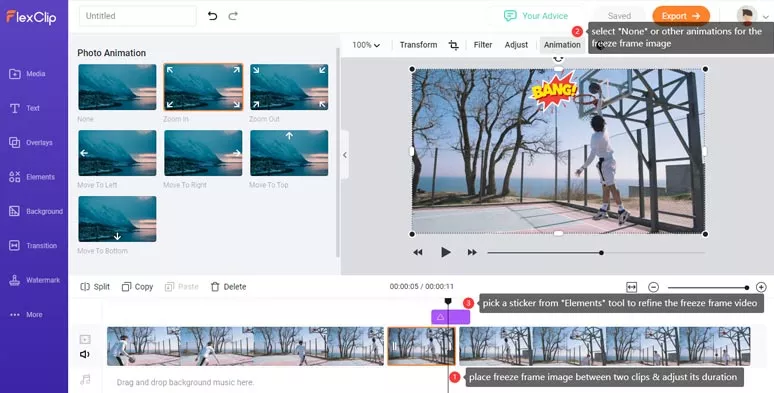The image size is (774, 393).
Task: Delete the selected clip
Action: tap(228, 287)
